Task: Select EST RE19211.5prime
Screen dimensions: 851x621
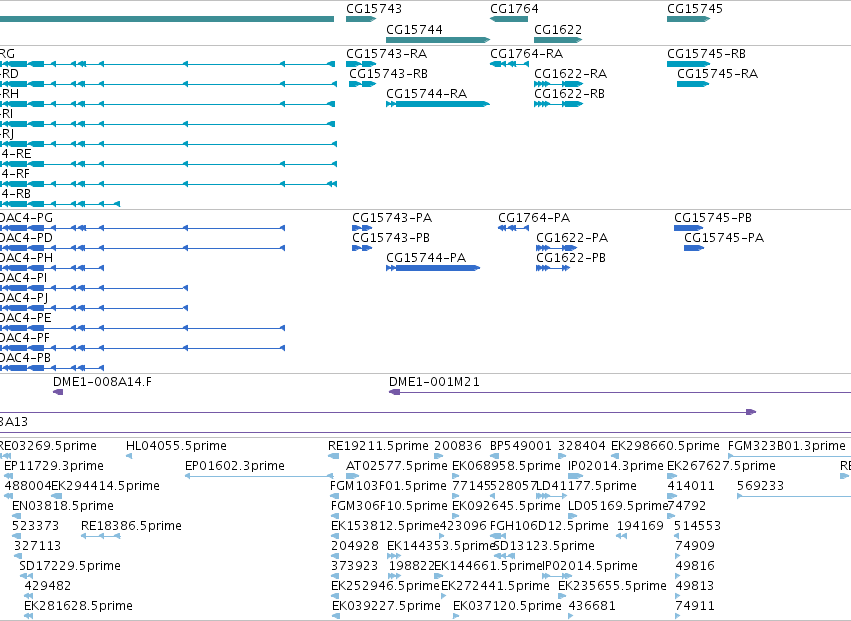Action: point(378,446)
